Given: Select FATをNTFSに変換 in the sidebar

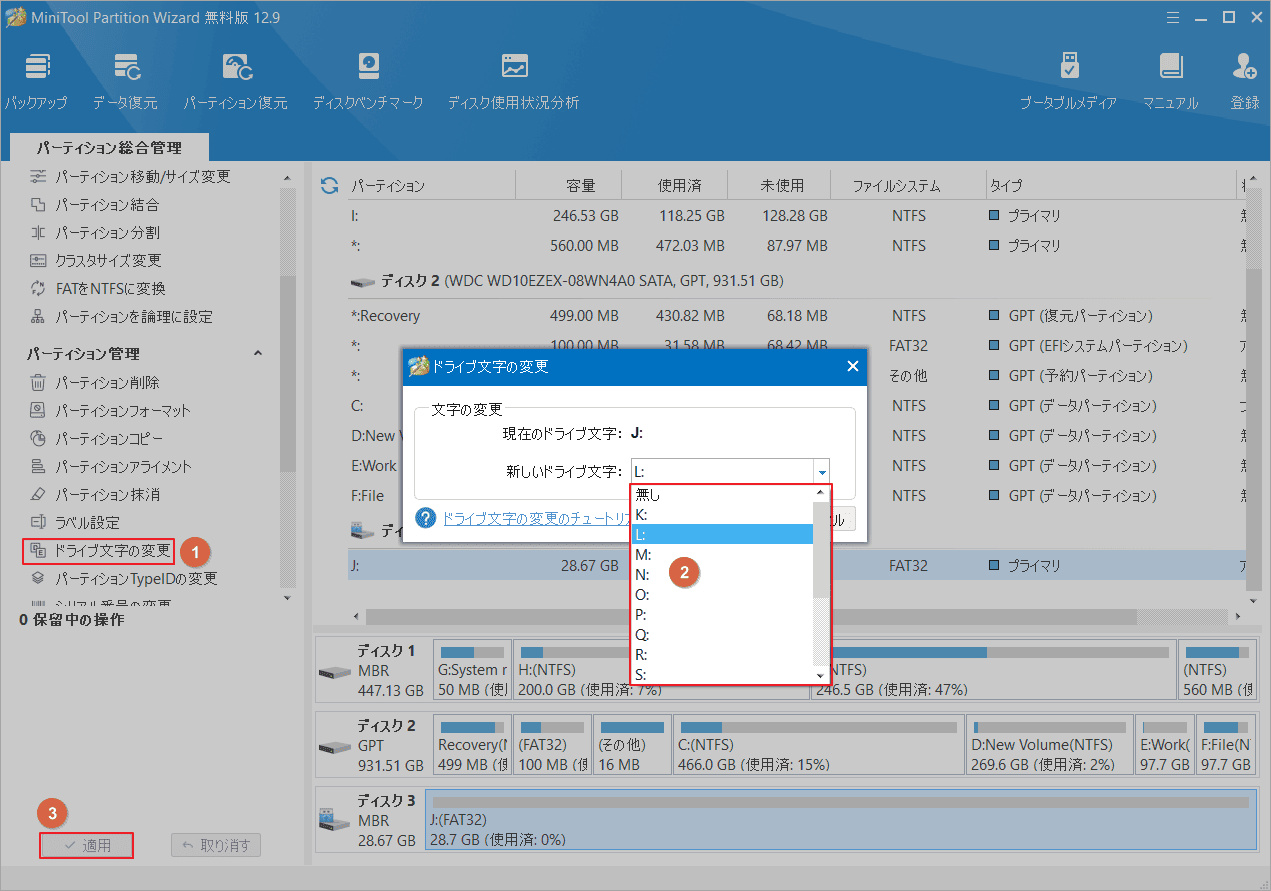Looking at the screenshot, I should (x=97, y=289).
